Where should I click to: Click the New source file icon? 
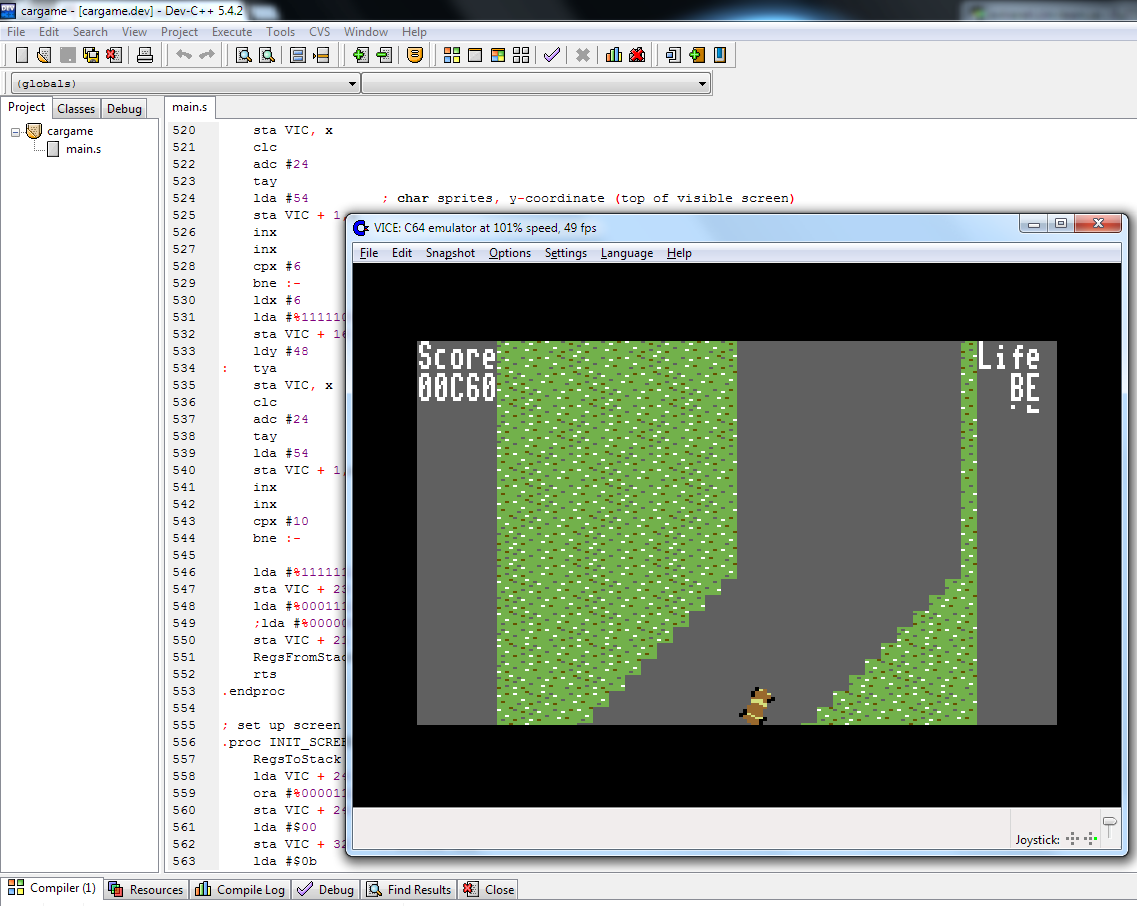tap(22, 55)
